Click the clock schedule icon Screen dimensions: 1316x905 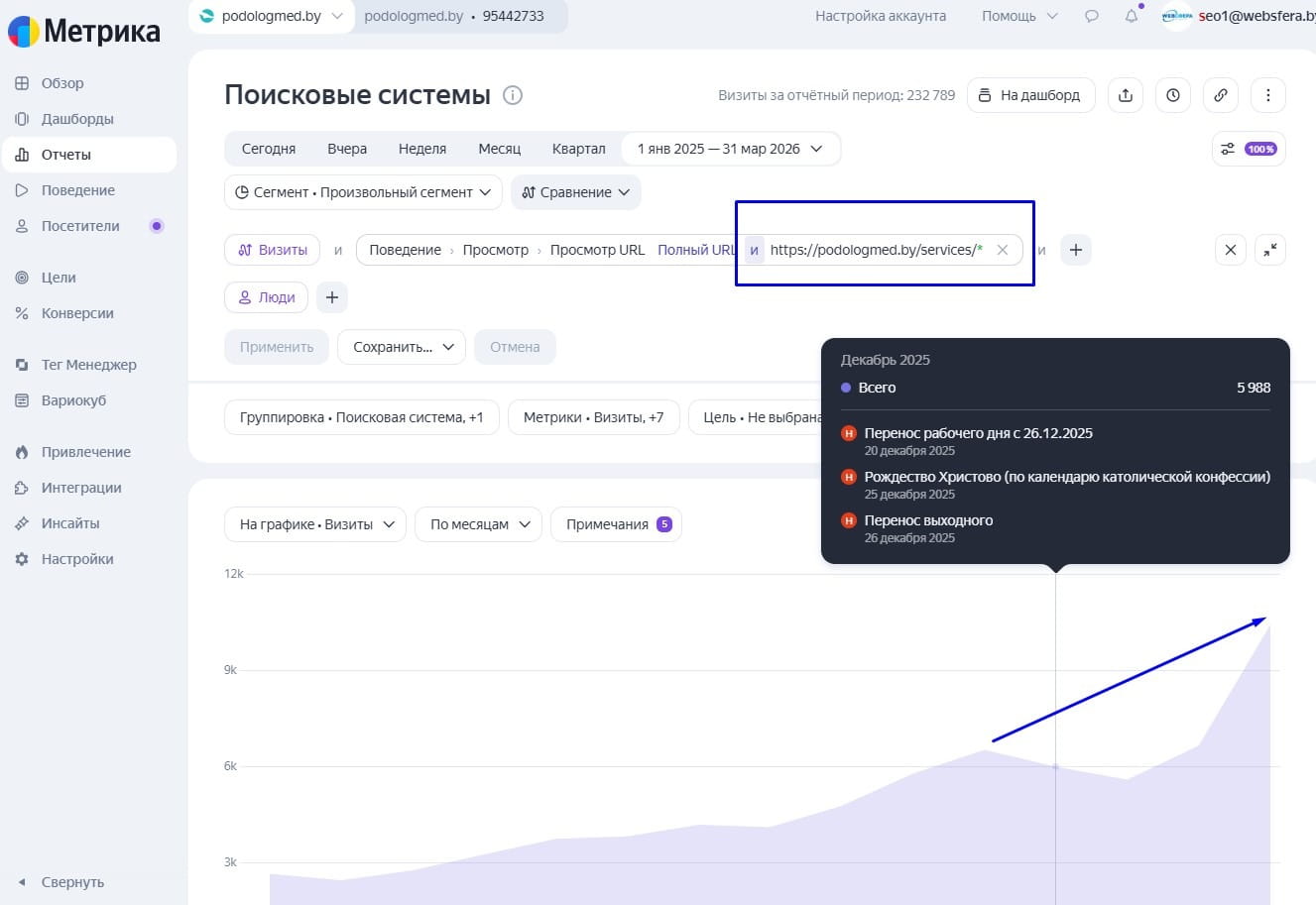pyautogui.click(x=1173, y=95)
